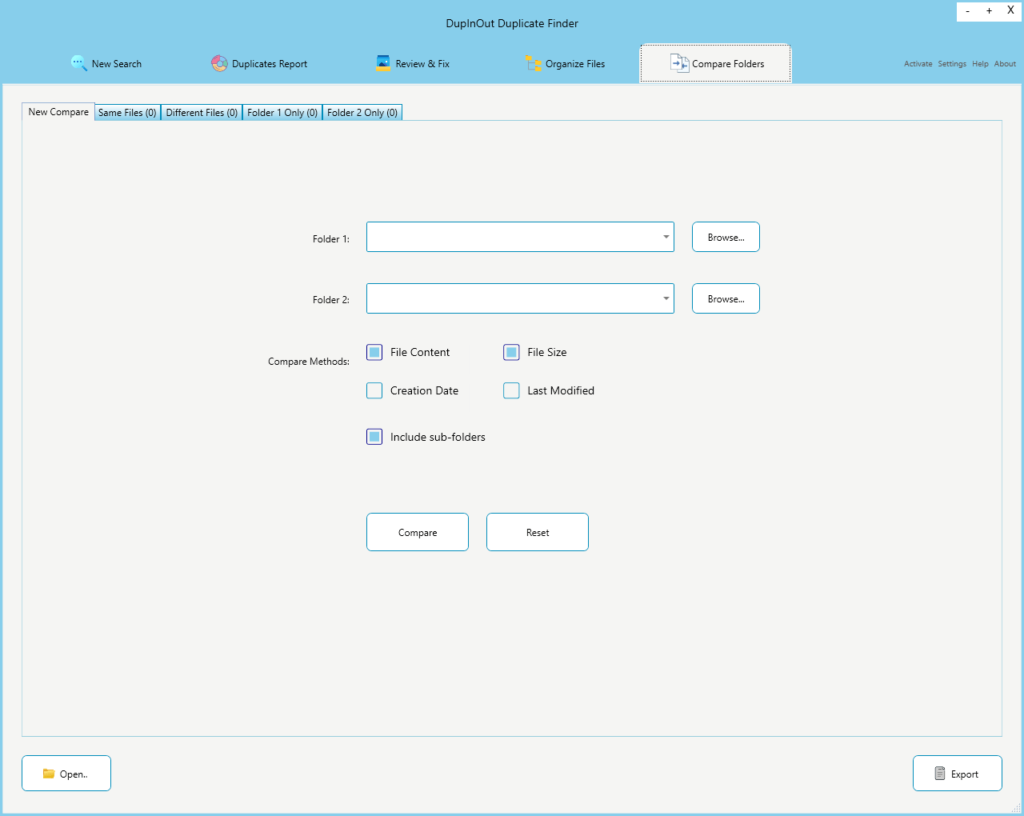Enable the Creation Date compare method

tap(374, 390)
